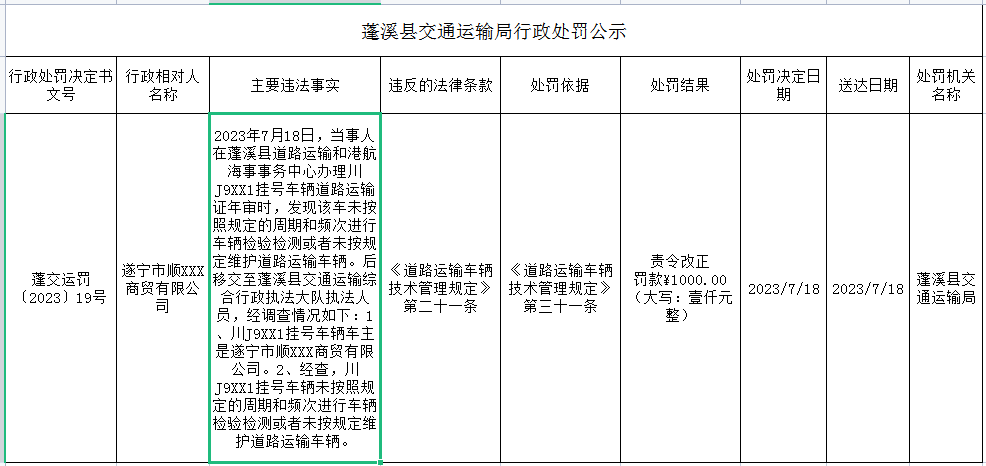The height and width of the screenshot is (466, 986).
Task: Click the date under 送达日期
Action: (867, 288)
